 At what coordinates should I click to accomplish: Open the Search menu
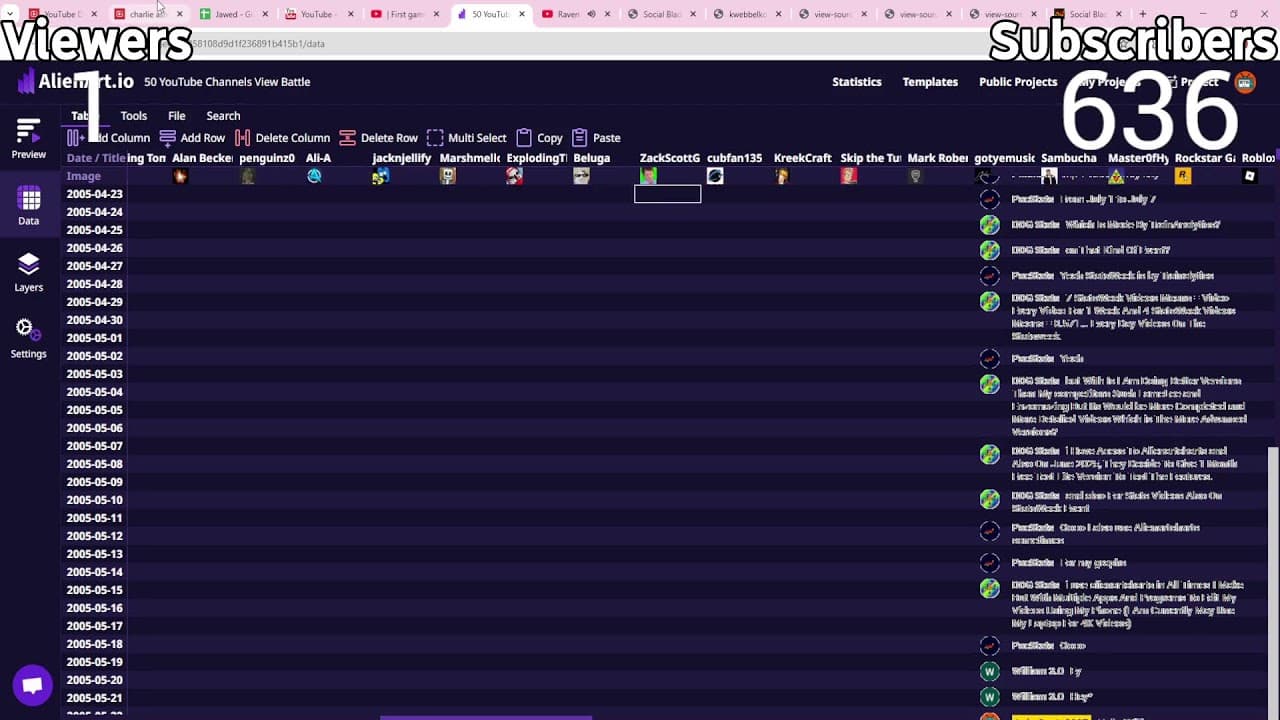223,116
